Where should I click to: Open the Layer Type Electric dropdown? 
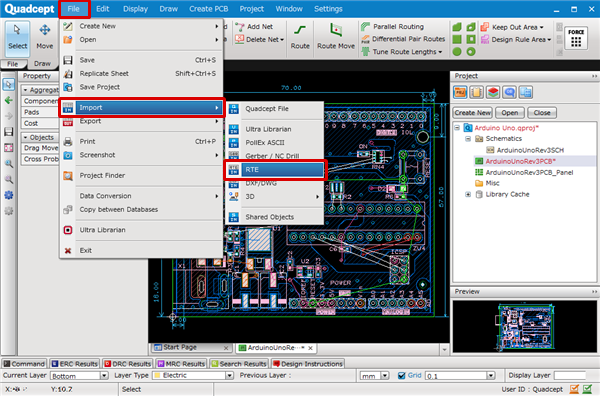click(229, 376)
